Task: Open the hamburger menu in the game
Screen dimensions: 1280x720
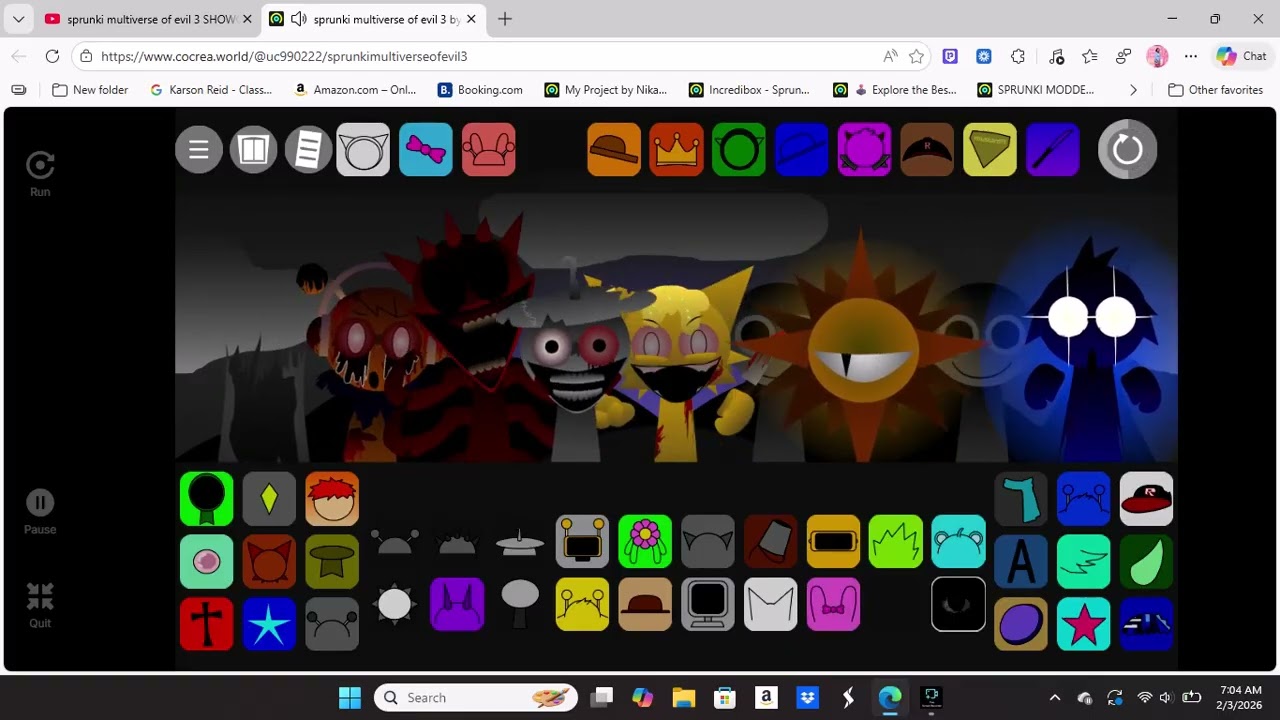Action: click(199, 150)
